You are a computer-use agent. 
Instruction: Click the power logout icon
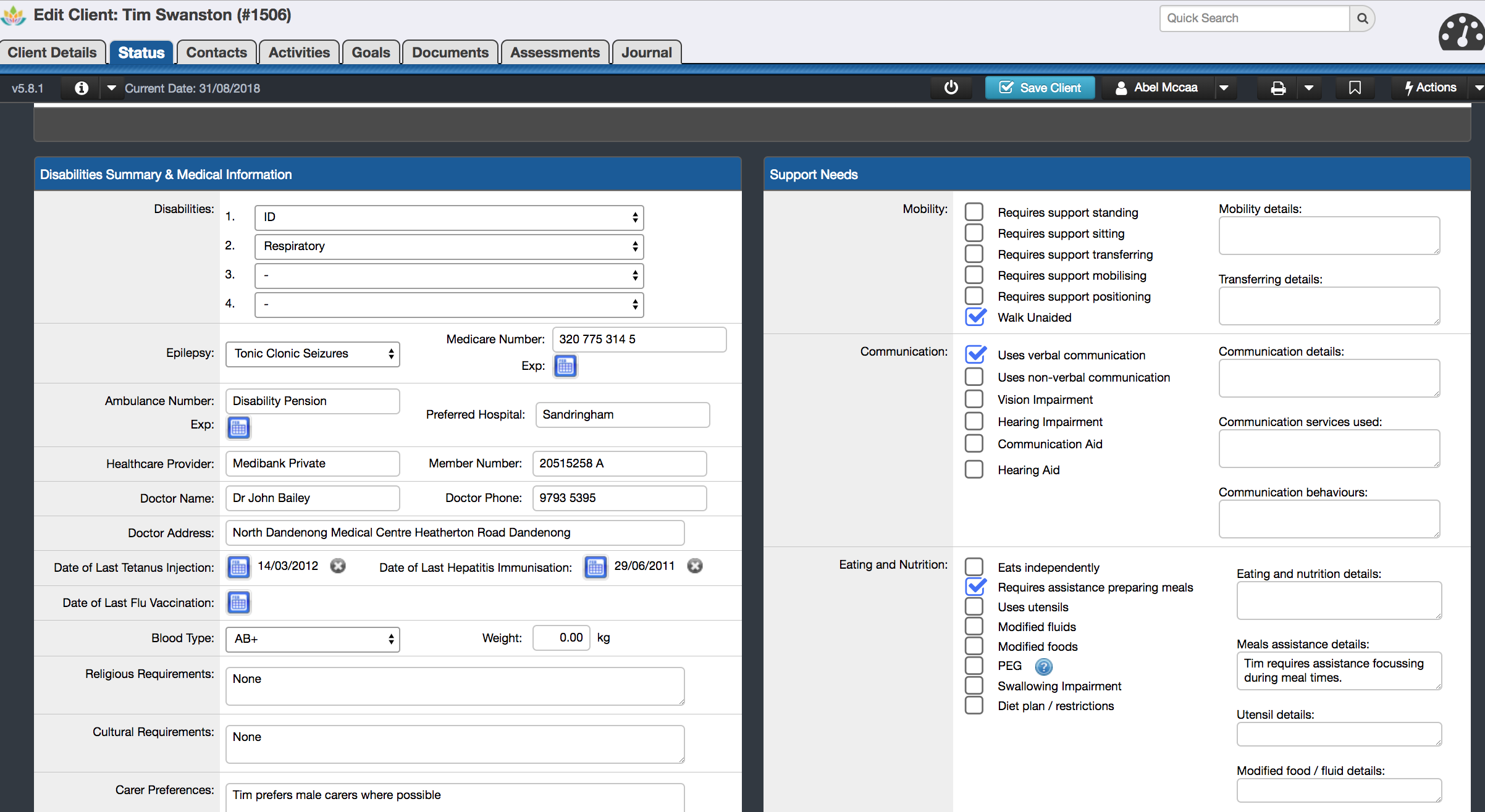pos(951,88)
